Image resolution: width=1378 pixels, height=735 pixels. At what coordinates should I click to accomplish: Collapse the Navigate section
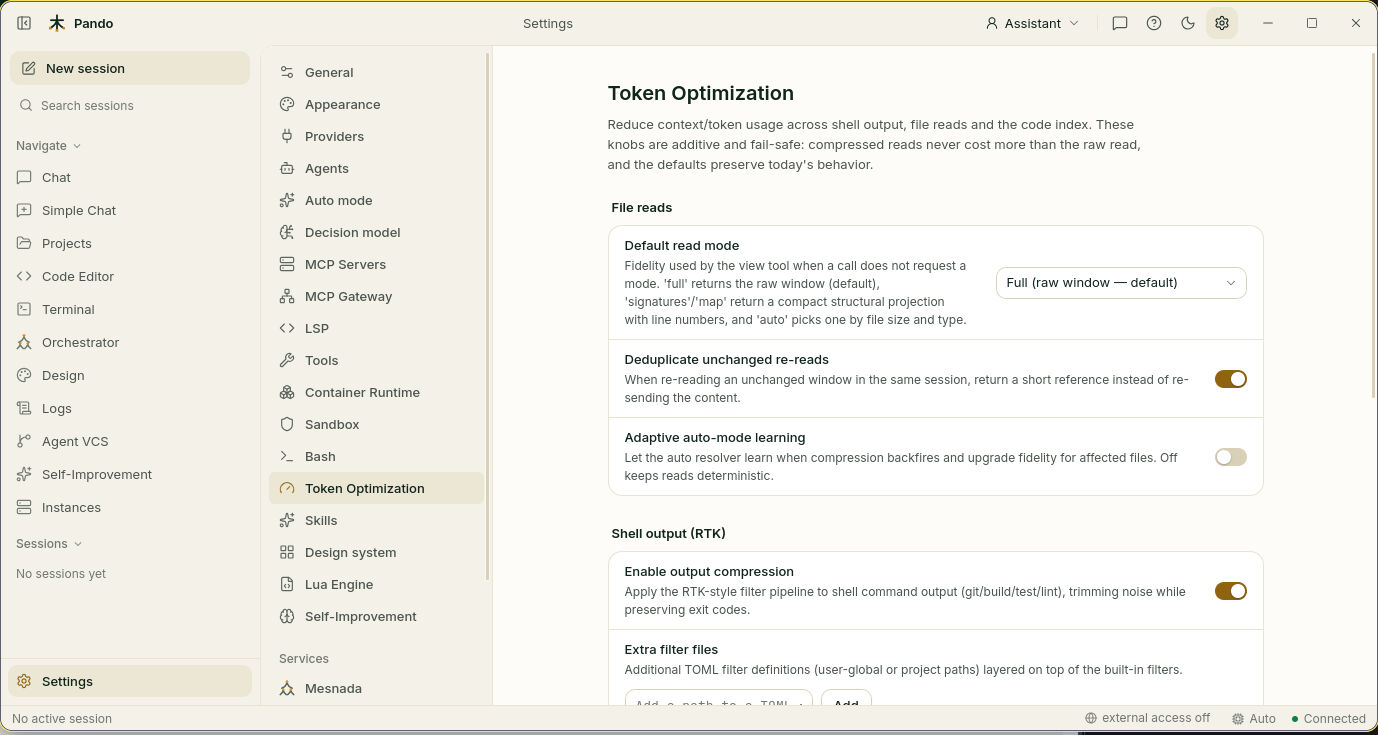point(48,146)
